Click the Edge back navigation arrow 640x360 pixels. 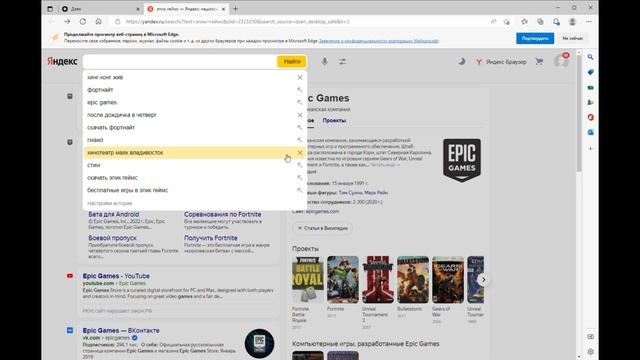click(x=52, y=22)
